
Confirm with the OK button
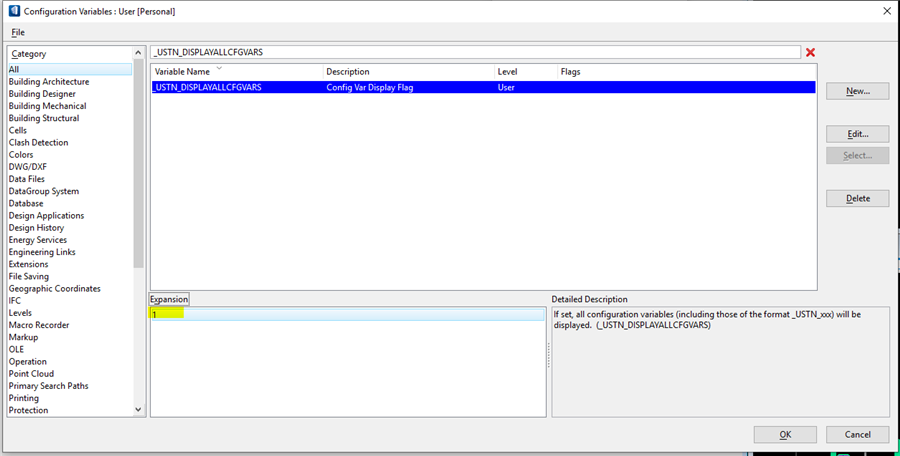785,435
